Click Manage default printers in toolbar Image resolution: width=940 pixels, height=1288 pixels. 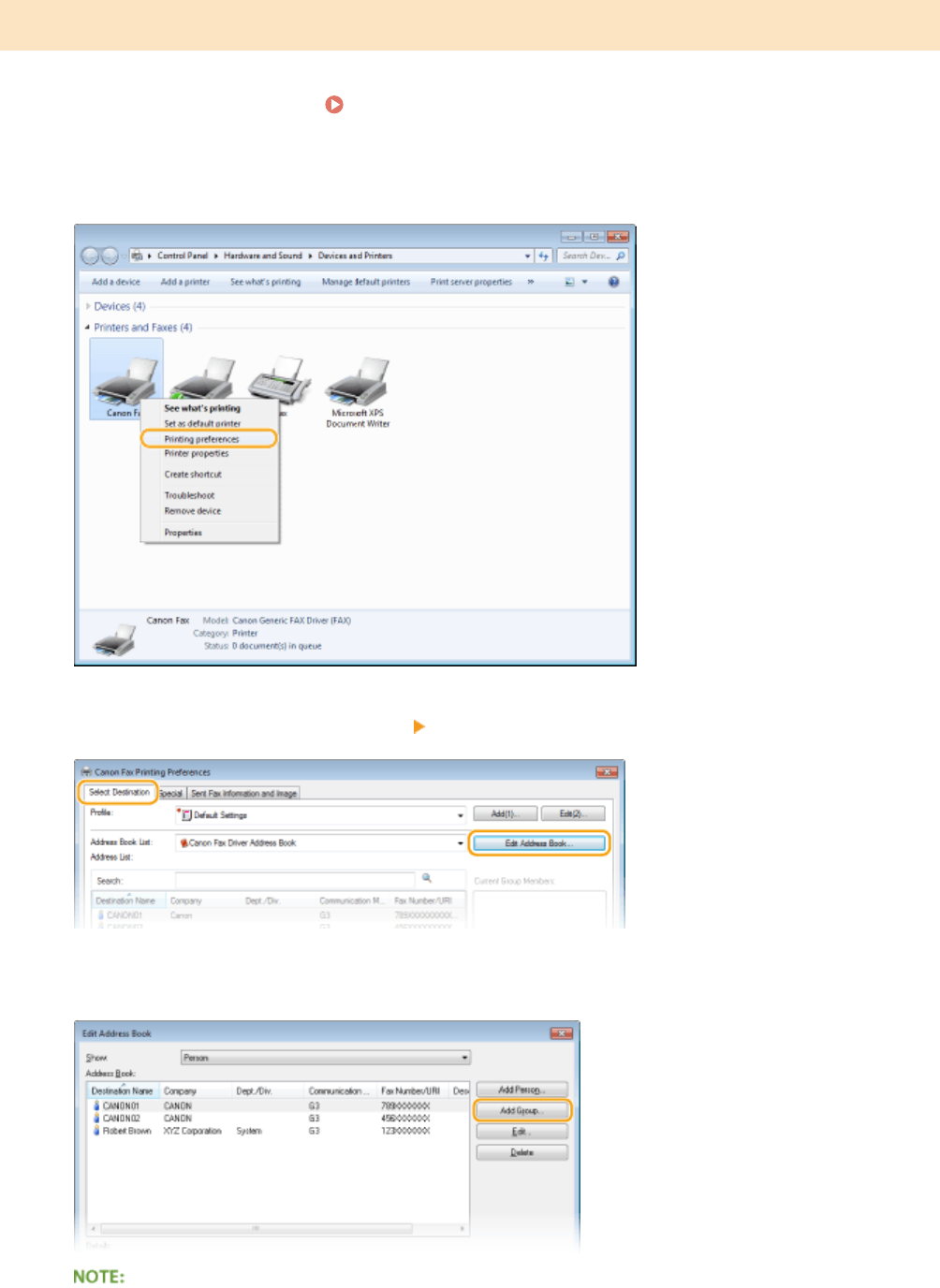tap(366, 282)
